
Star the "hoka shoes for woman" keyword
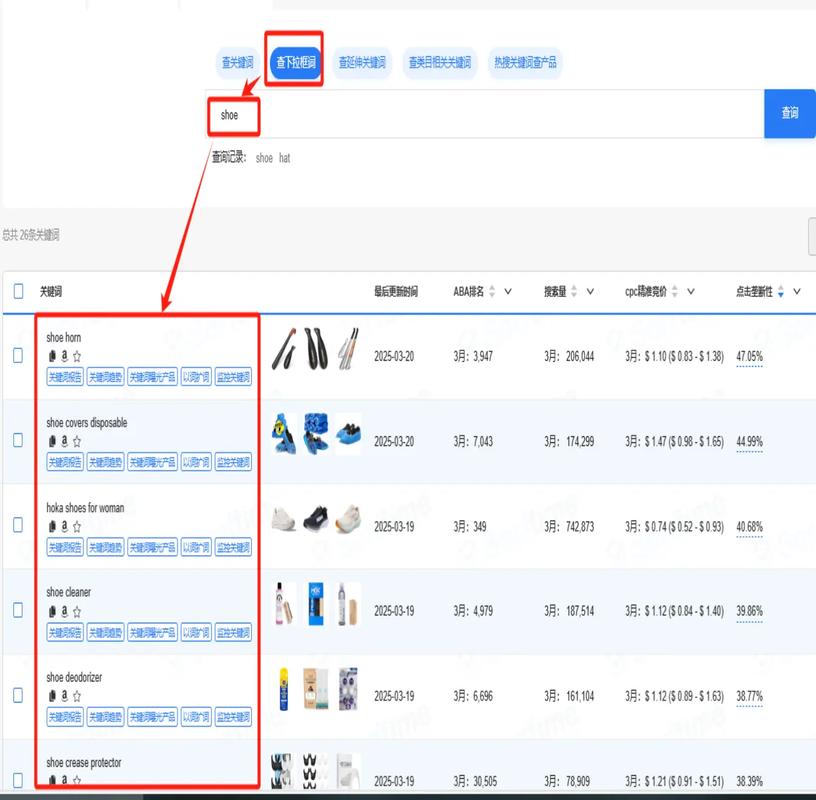[77, 525]
